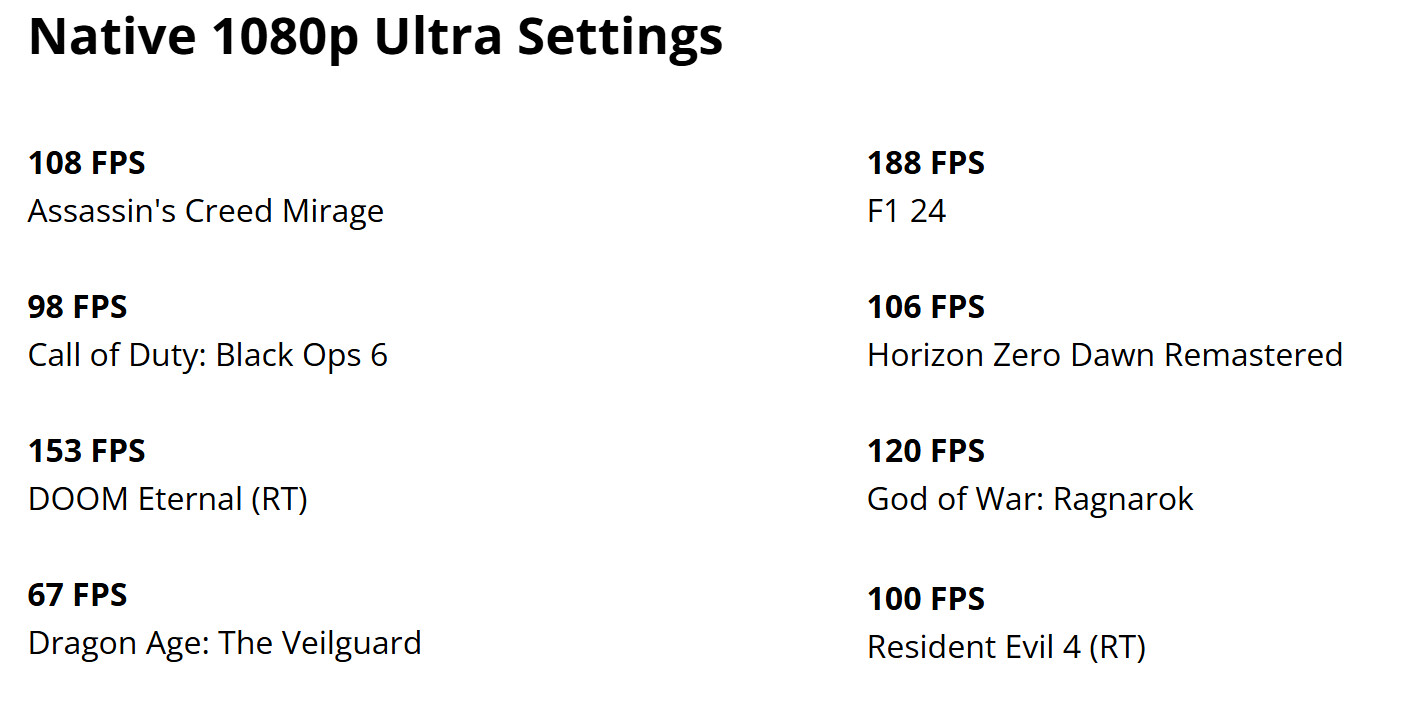Click the word Native in the heading
This screenshot has height=719, width=1414.
112,37
